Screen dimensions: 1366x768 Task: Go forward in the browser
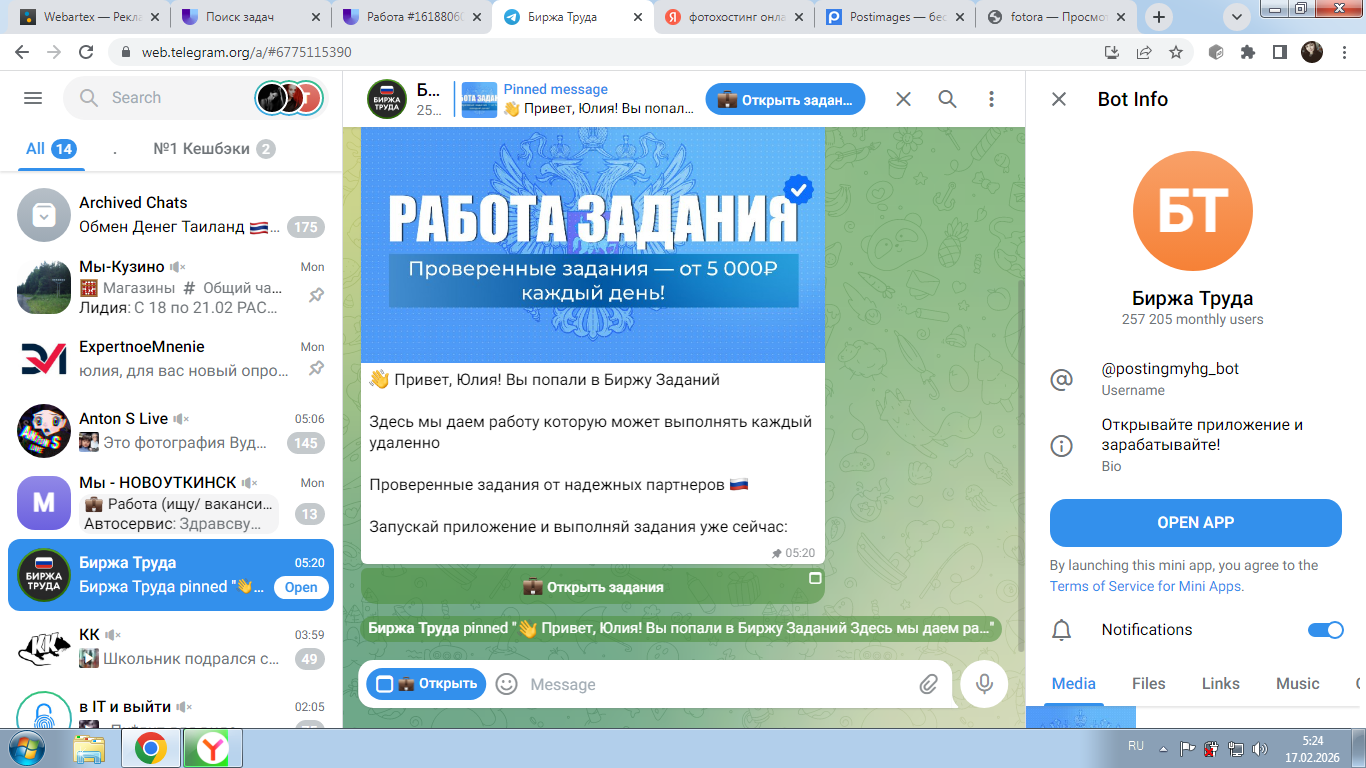[54, 52]
